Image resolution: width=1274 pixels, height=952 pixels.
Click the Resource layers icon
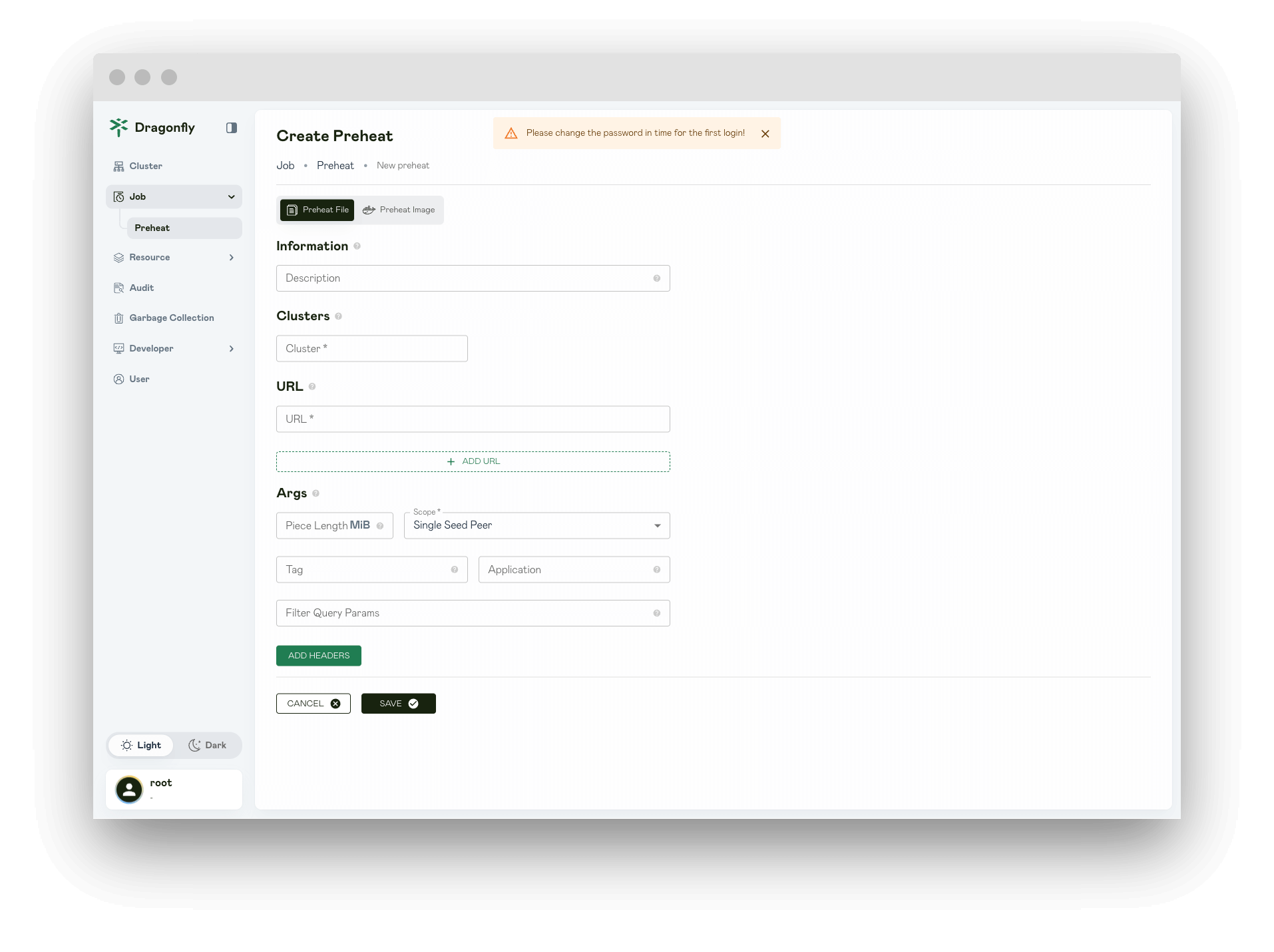click(x=118, y=258)
